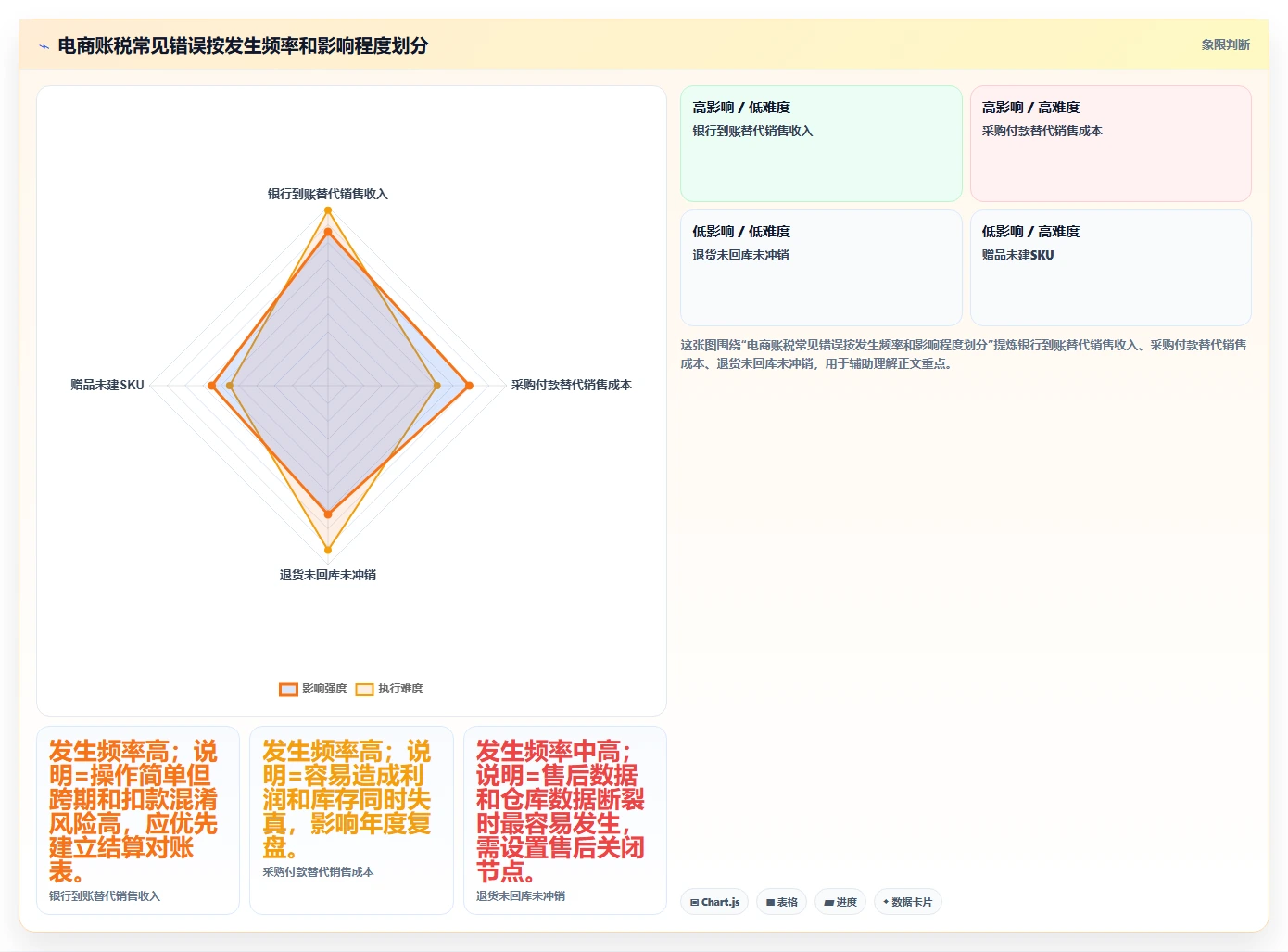Click 采购付款替代销售成本 in the pink card

click(x=1042, y=132)
